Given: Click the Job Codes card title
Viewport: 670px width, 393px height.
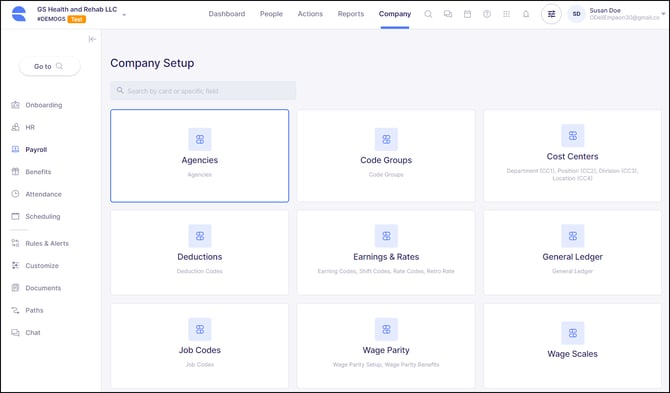Looking at the screenshot, I should coord(200,350).
